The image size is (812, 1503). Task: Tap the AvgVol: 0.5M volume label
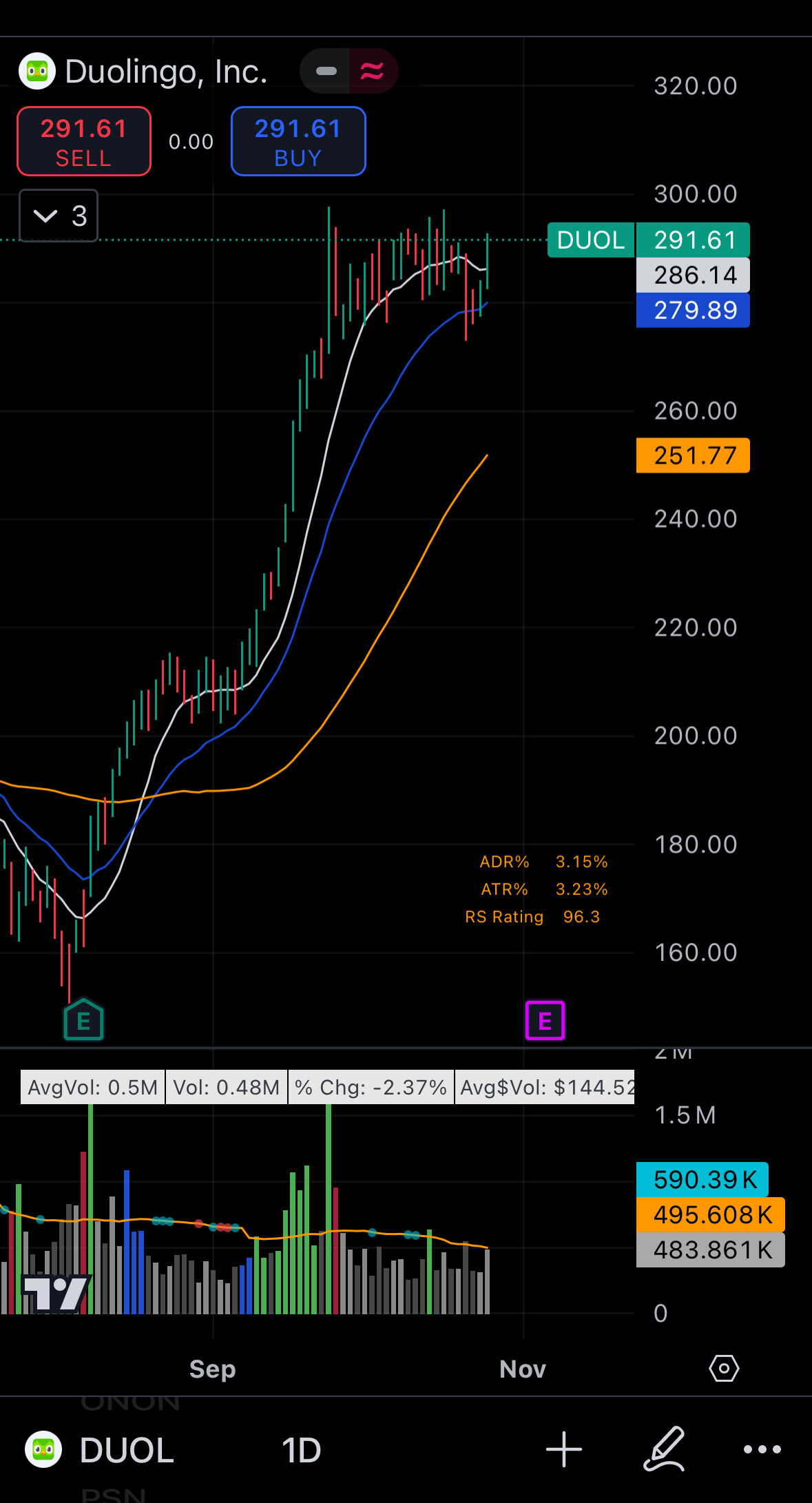tap(92, 1087)
